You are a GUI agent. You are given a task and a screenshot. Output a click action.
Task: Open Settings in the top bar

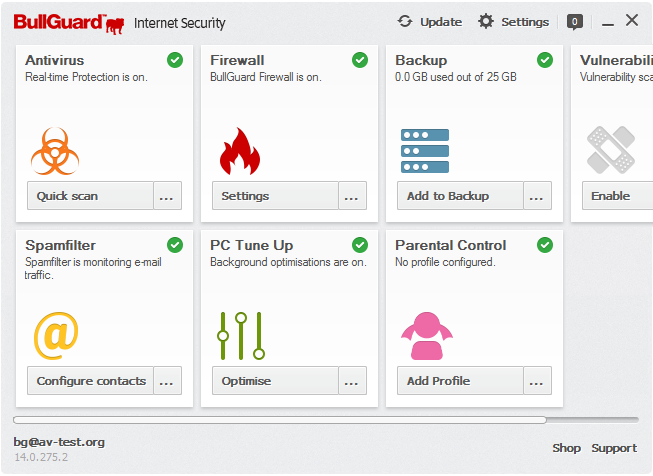coord(514,21)
